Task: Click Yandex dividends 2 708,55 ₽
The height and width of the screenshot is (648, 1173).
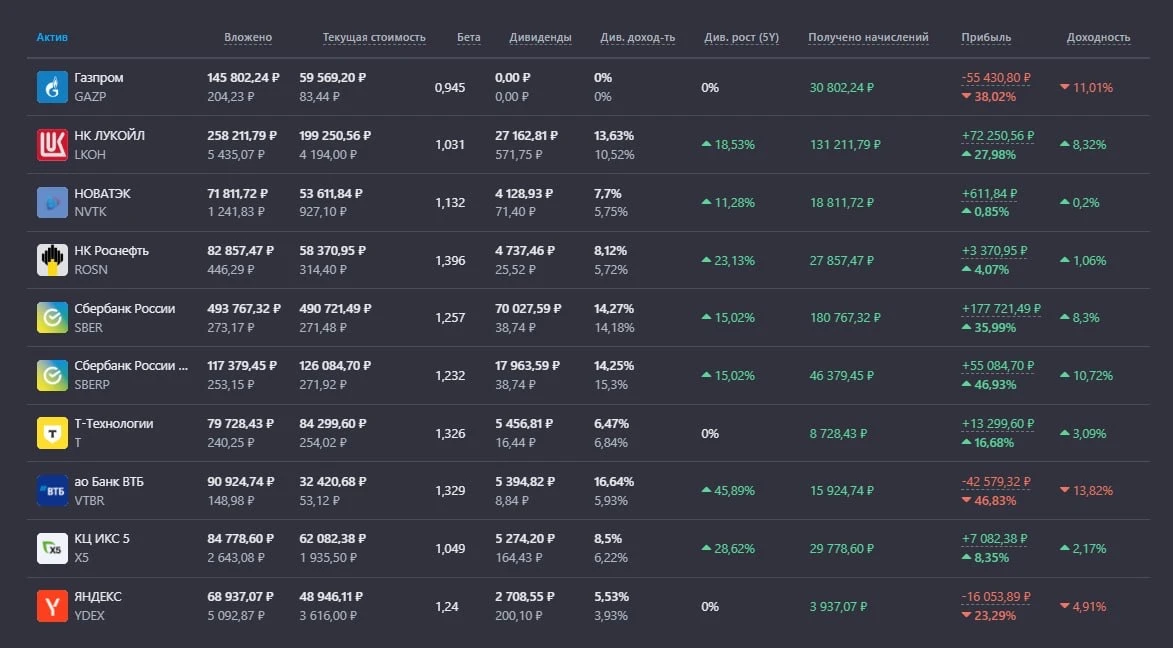Action: (x=524, y=596)
